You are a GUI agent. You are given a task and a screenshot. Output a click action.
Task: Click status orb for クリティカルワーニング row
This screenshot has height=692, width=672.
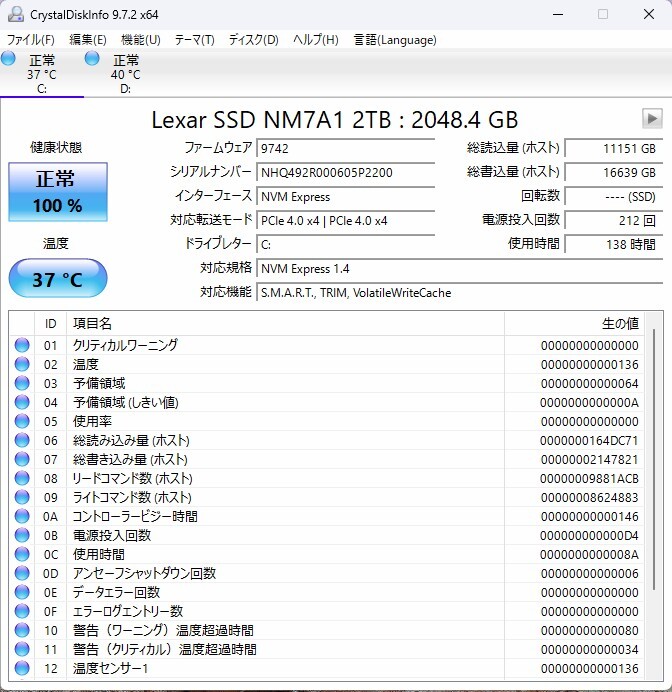point(22,345)
